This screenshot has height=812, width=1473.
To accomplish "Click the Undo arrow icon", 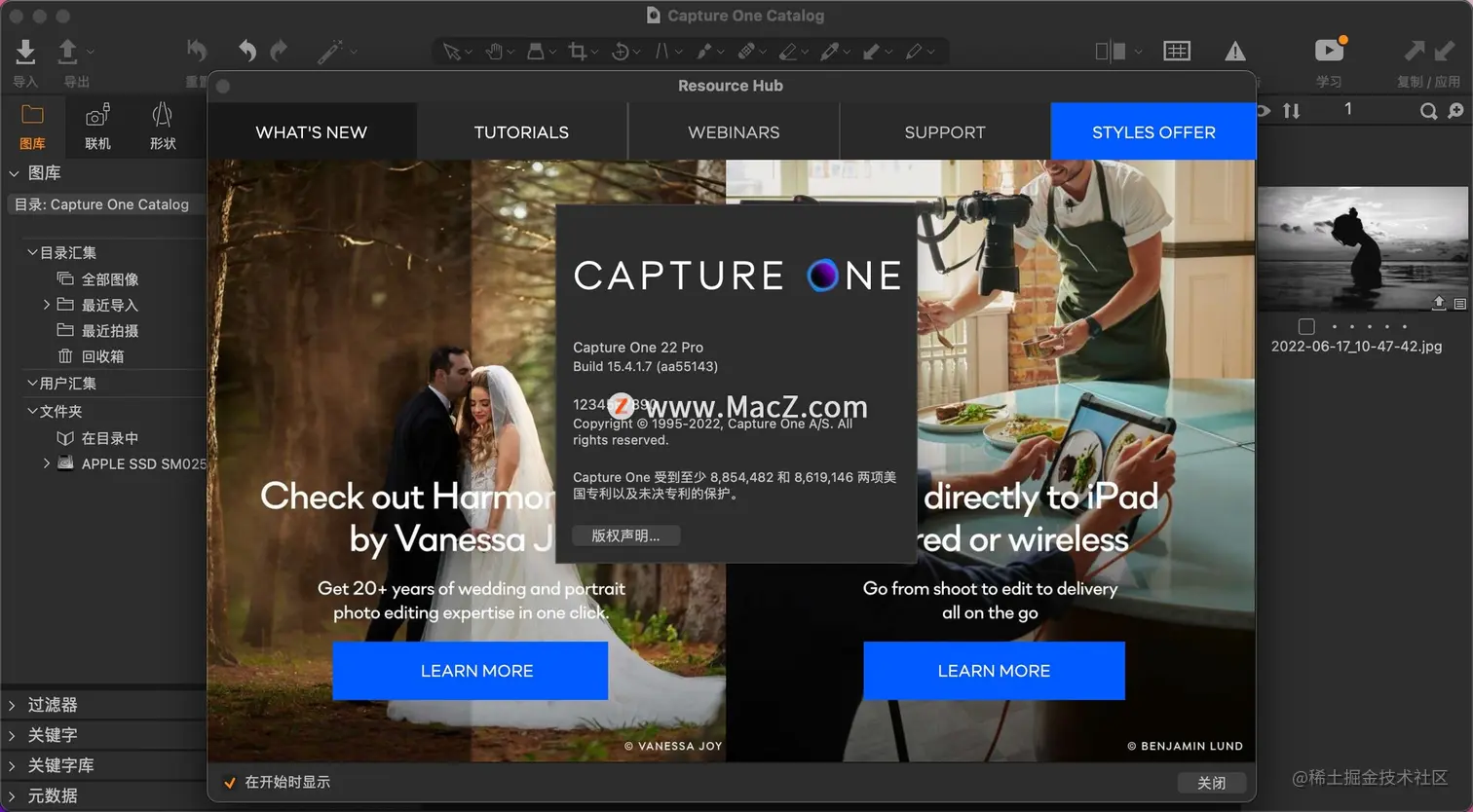I will [x=247, y=51].
